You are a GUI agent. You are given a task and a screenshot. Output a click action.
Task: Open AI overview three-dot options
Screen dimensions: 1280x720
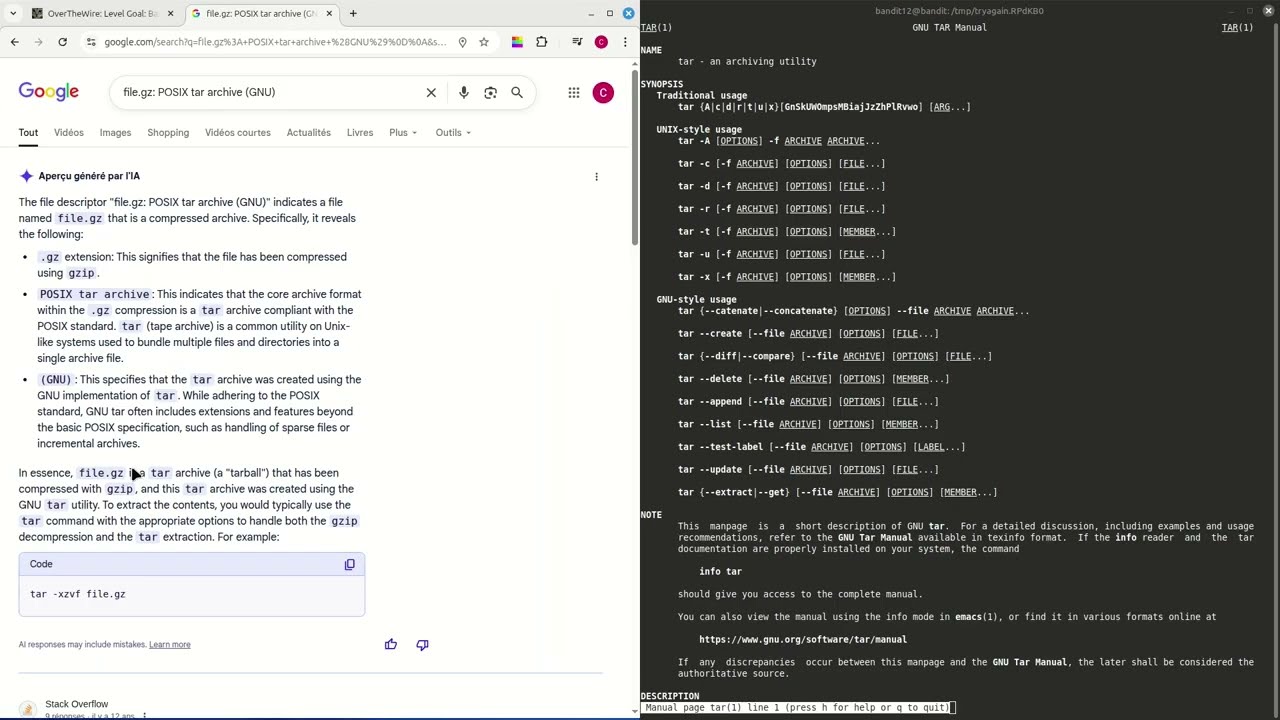(x=597, y=177)
